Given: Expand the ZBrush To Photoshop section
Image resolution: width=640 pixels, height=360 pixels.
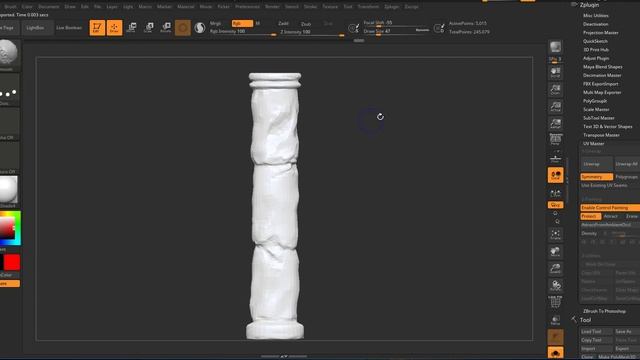Looking at the screenshot, I should click(604, 311).
